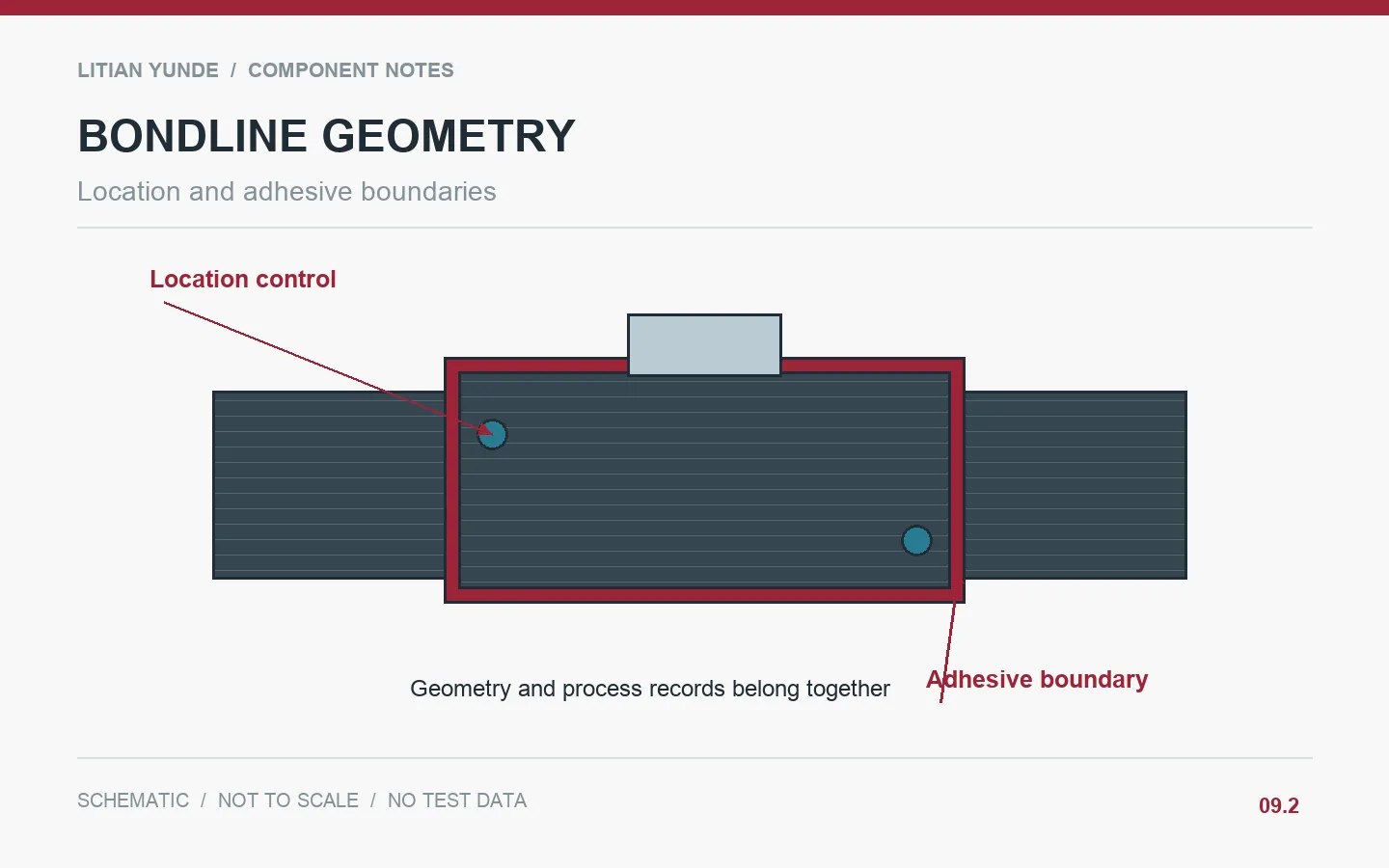The height and width of the screenshot is (868, 1389).
Task: Select the "COMPONENT NOTES" header text
Action: tap(351, 70)
